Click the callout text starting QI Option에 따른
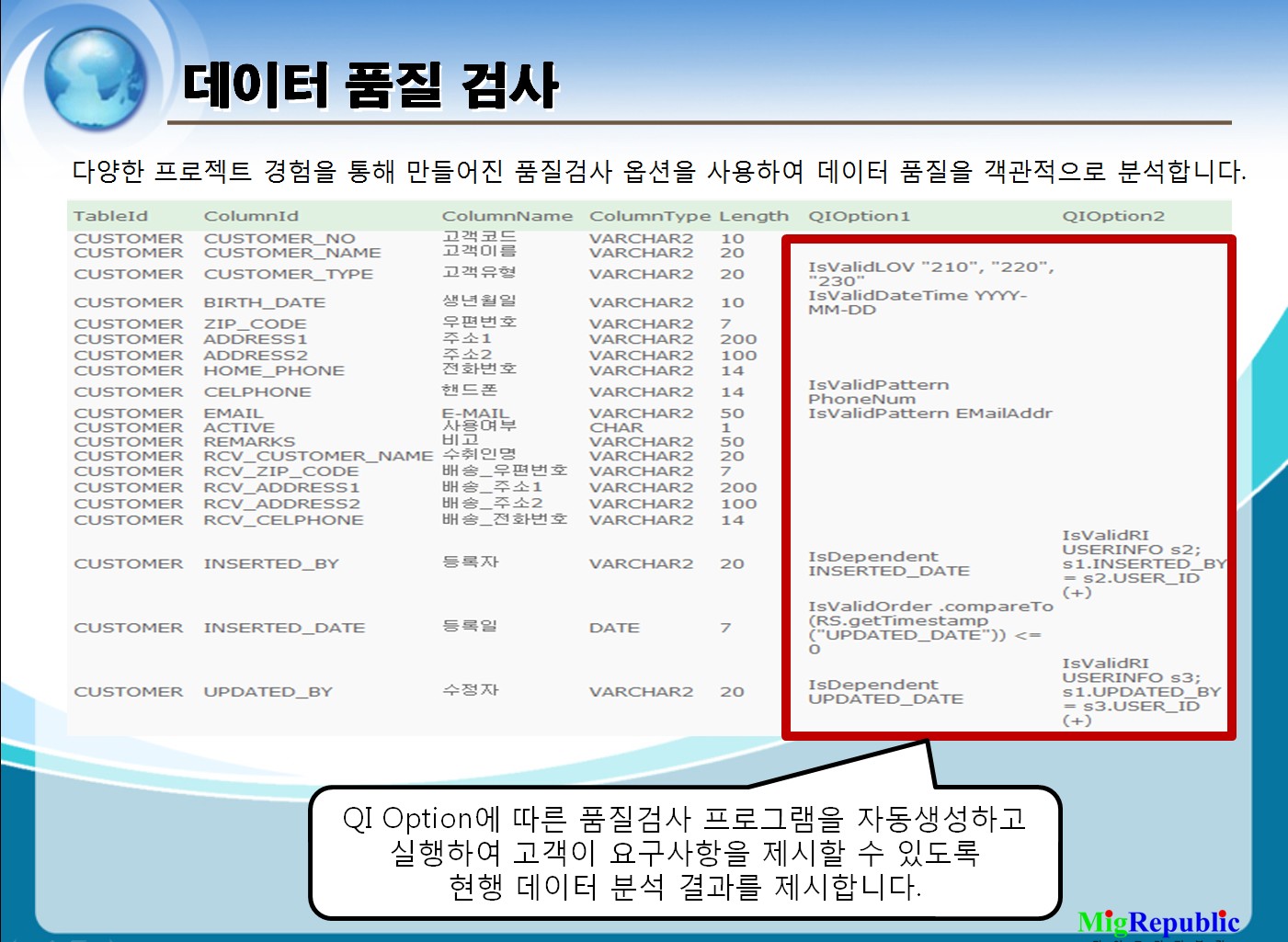 685,852
